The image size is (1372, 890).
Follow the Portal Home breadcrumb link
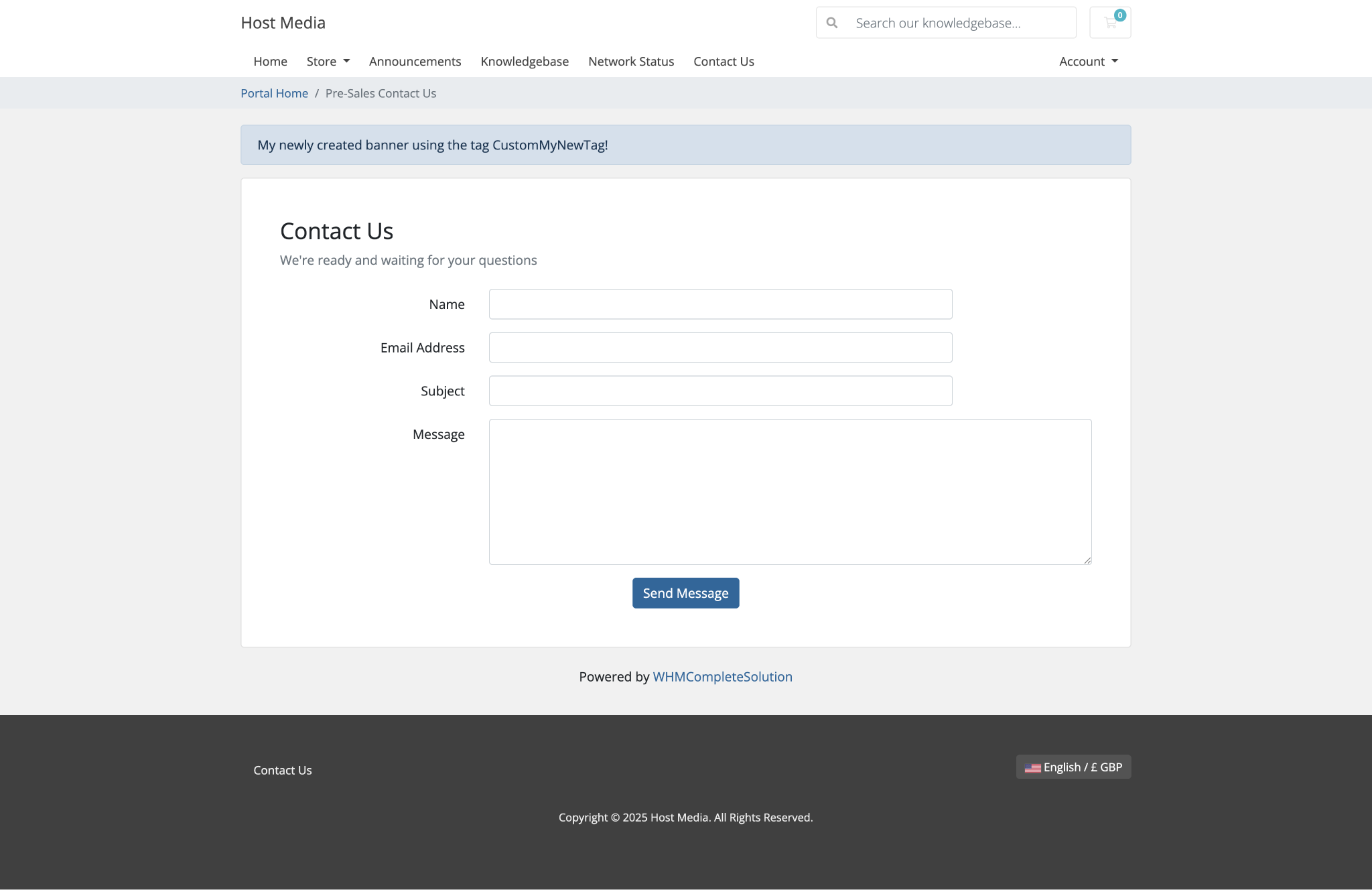tap(274, 94)
